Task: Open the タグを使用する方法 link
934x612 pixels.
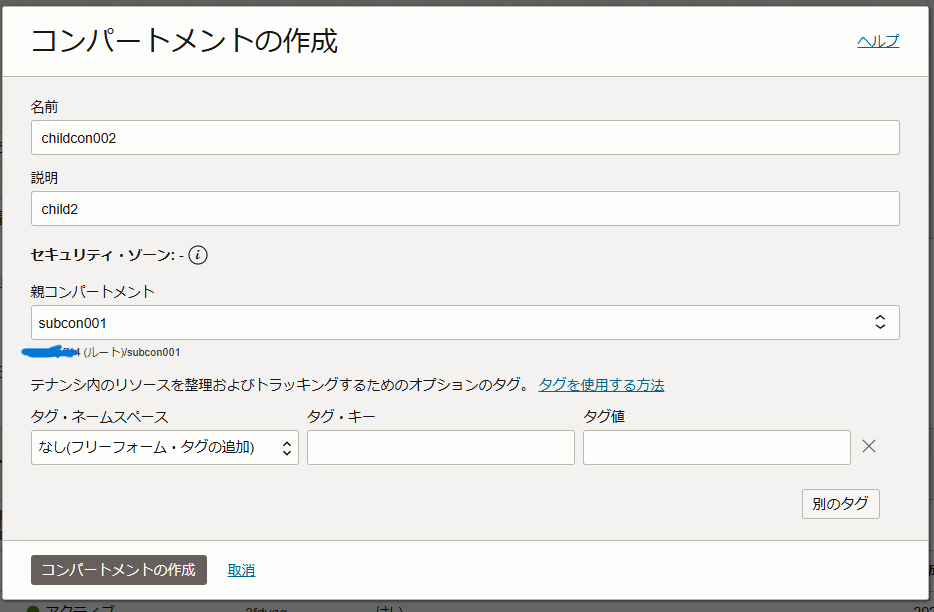Action: (x=601, y=385)
